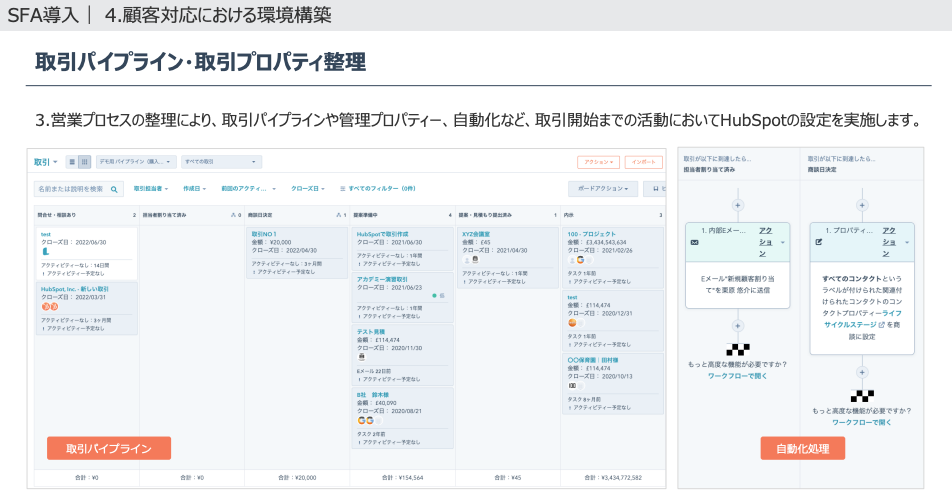Click green status dot on アカデミー演習取引 card
This screenshot has height=499, width=952.
[434, 296]
